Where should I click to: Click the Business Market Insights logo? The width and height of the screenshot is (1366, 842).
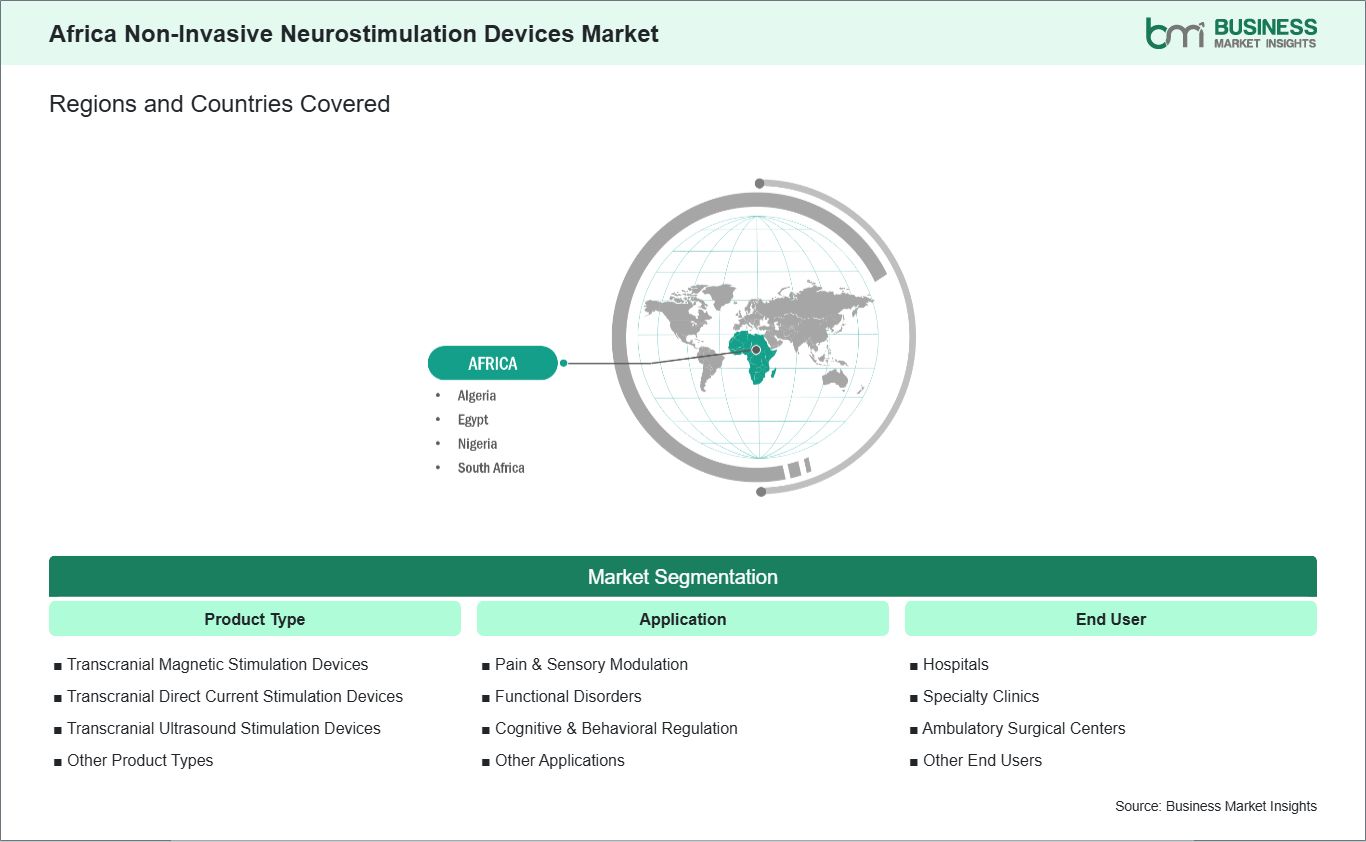(x=1231, y=33)
